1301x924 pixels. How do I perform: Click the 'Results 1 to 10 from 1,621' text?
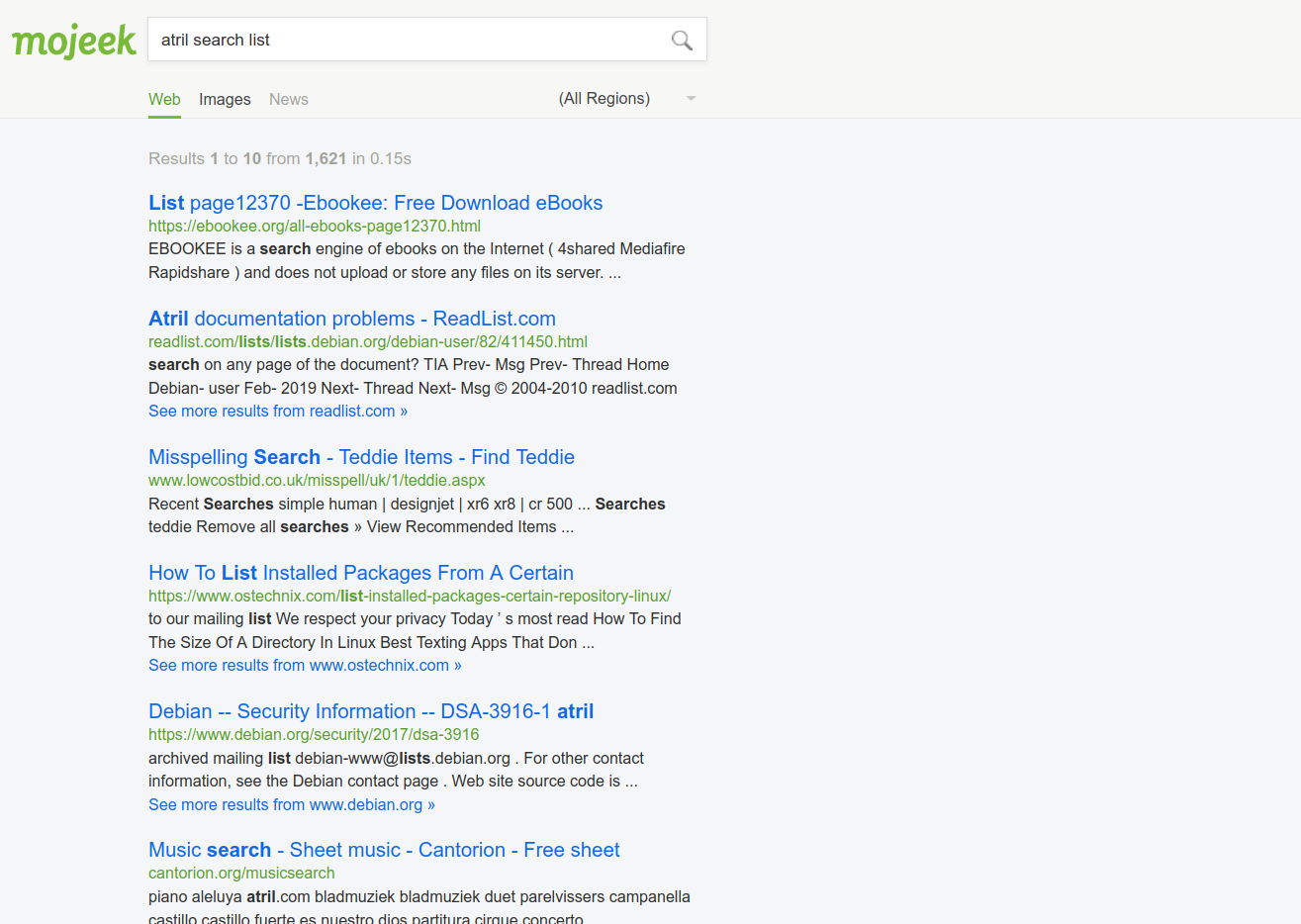280,158
